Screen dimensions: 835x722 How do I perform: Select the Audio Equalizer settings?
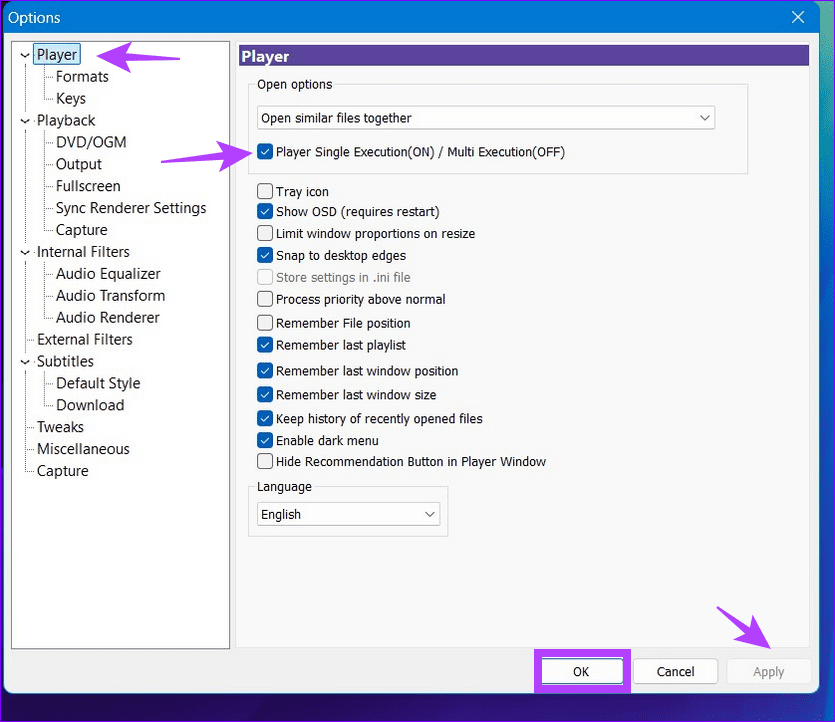click(x=106, y=273)
